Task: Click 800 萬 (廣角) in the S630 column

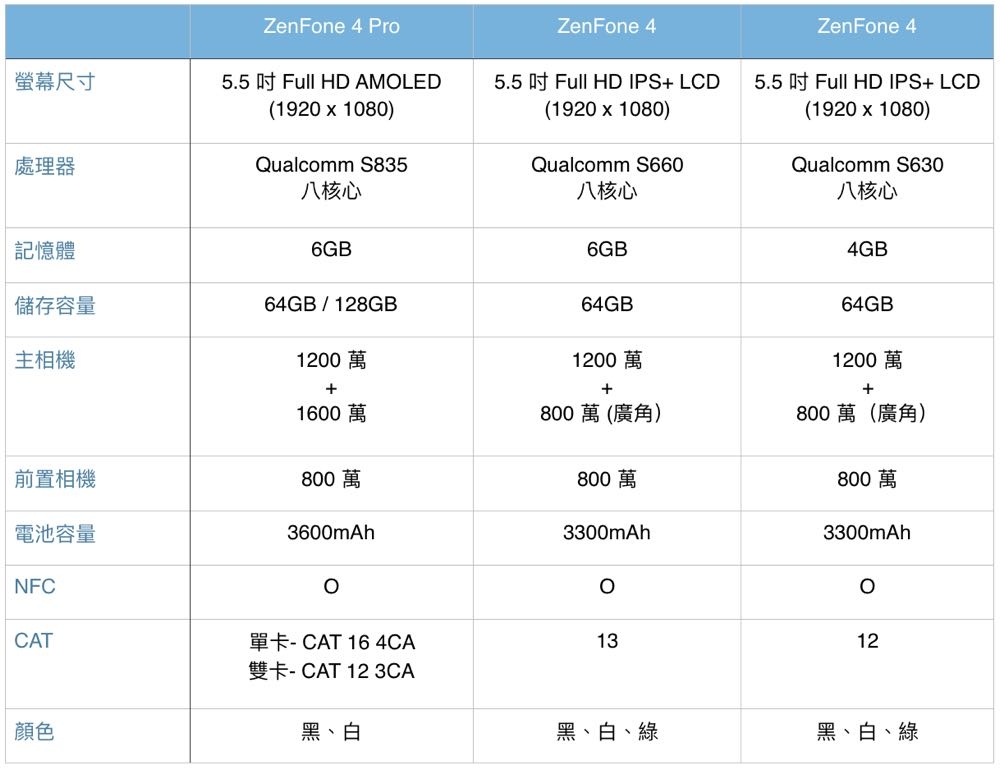Action: (x=862, y=413)
